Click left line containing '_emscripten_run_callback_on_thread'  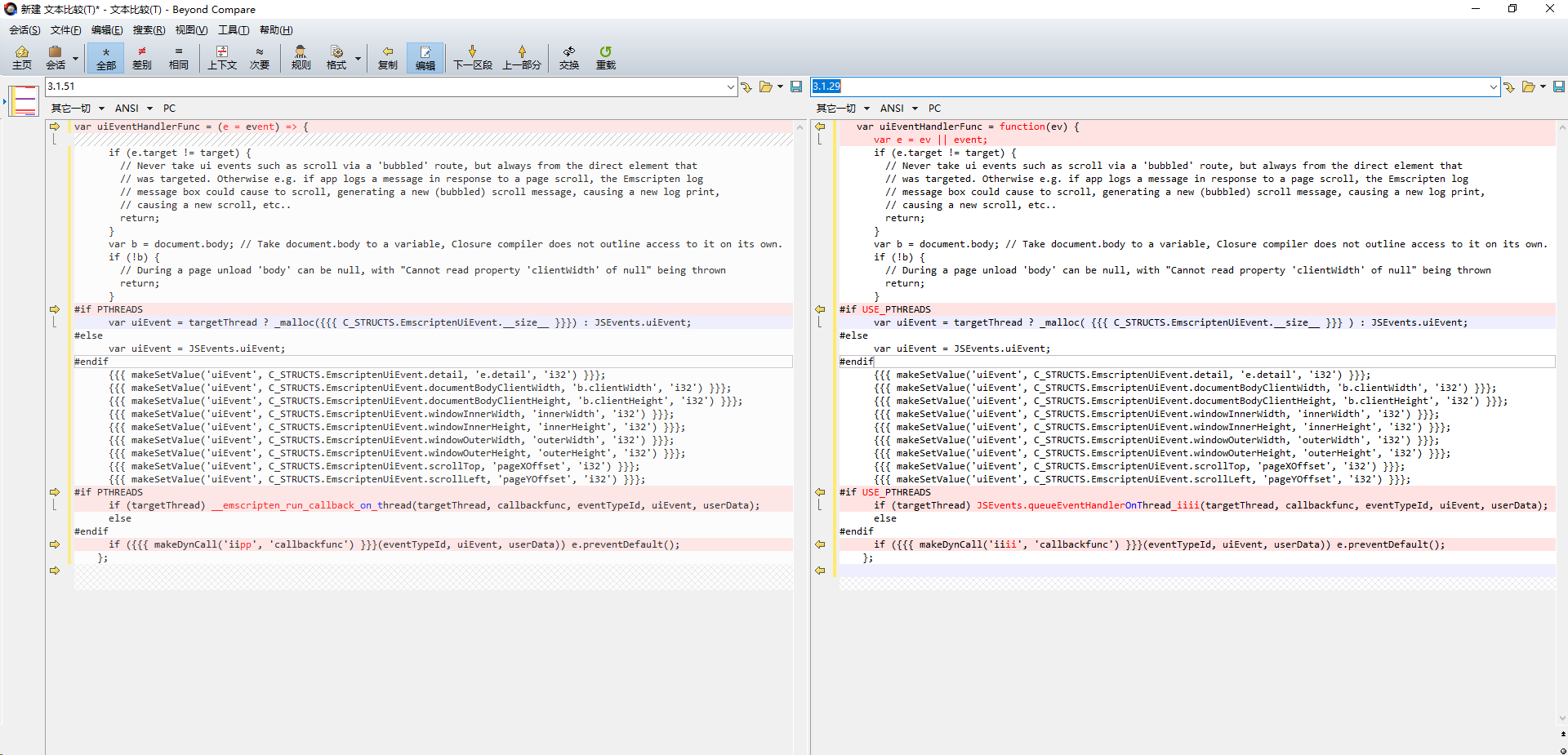tap(434, 505)
